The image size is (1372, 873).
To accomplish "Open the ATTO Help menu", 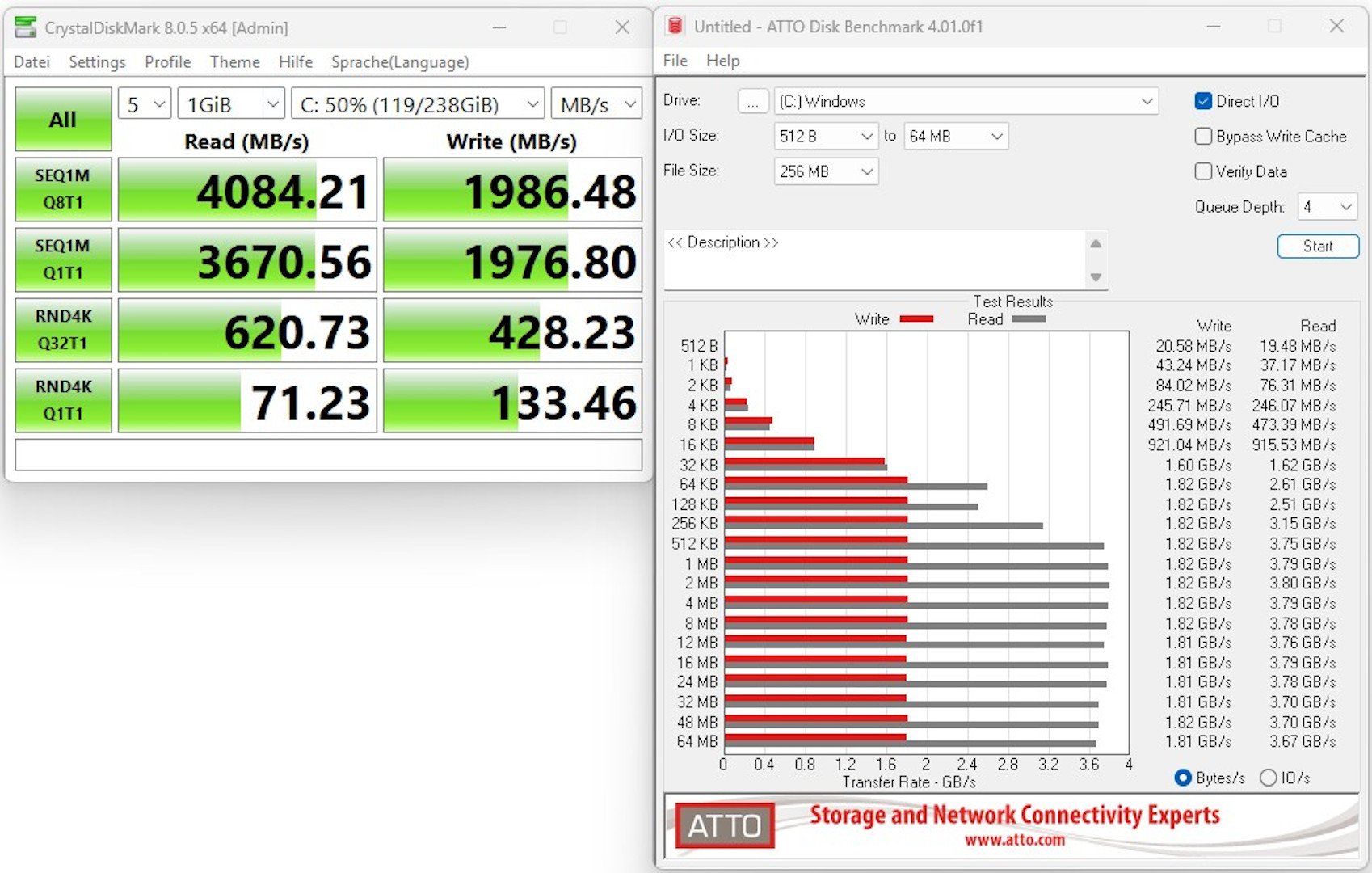I will pos(722,61).
